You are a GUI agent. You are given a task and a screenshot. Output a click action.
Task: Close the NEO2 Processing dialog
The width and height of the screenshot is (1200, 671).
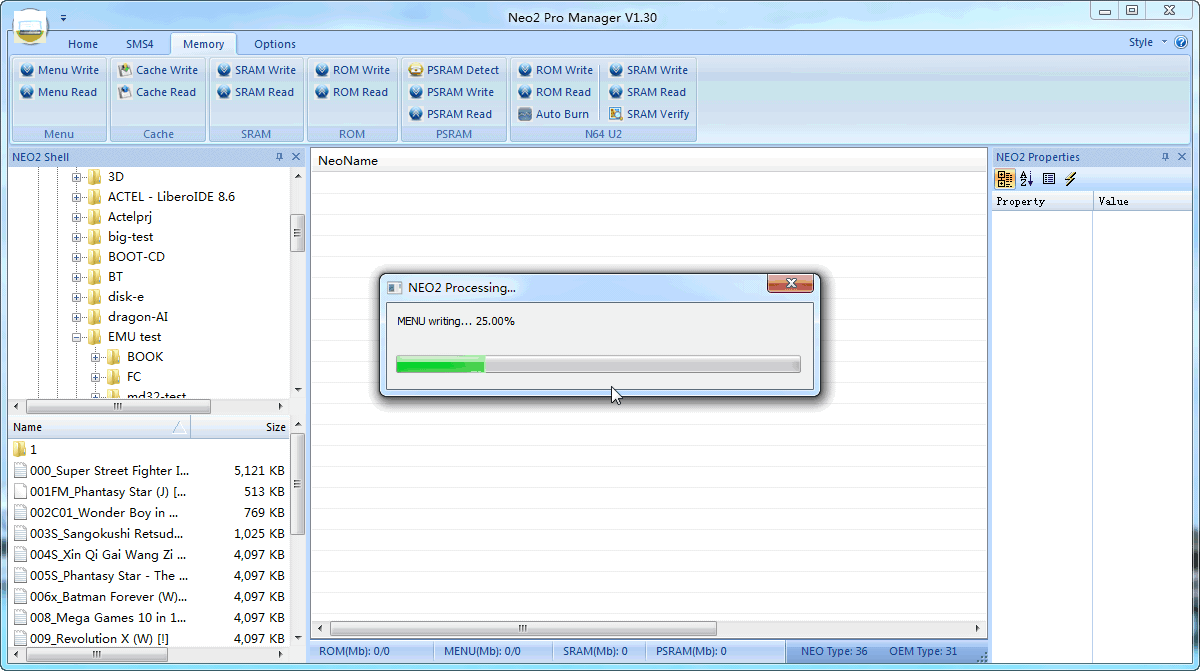click(790, 284)
